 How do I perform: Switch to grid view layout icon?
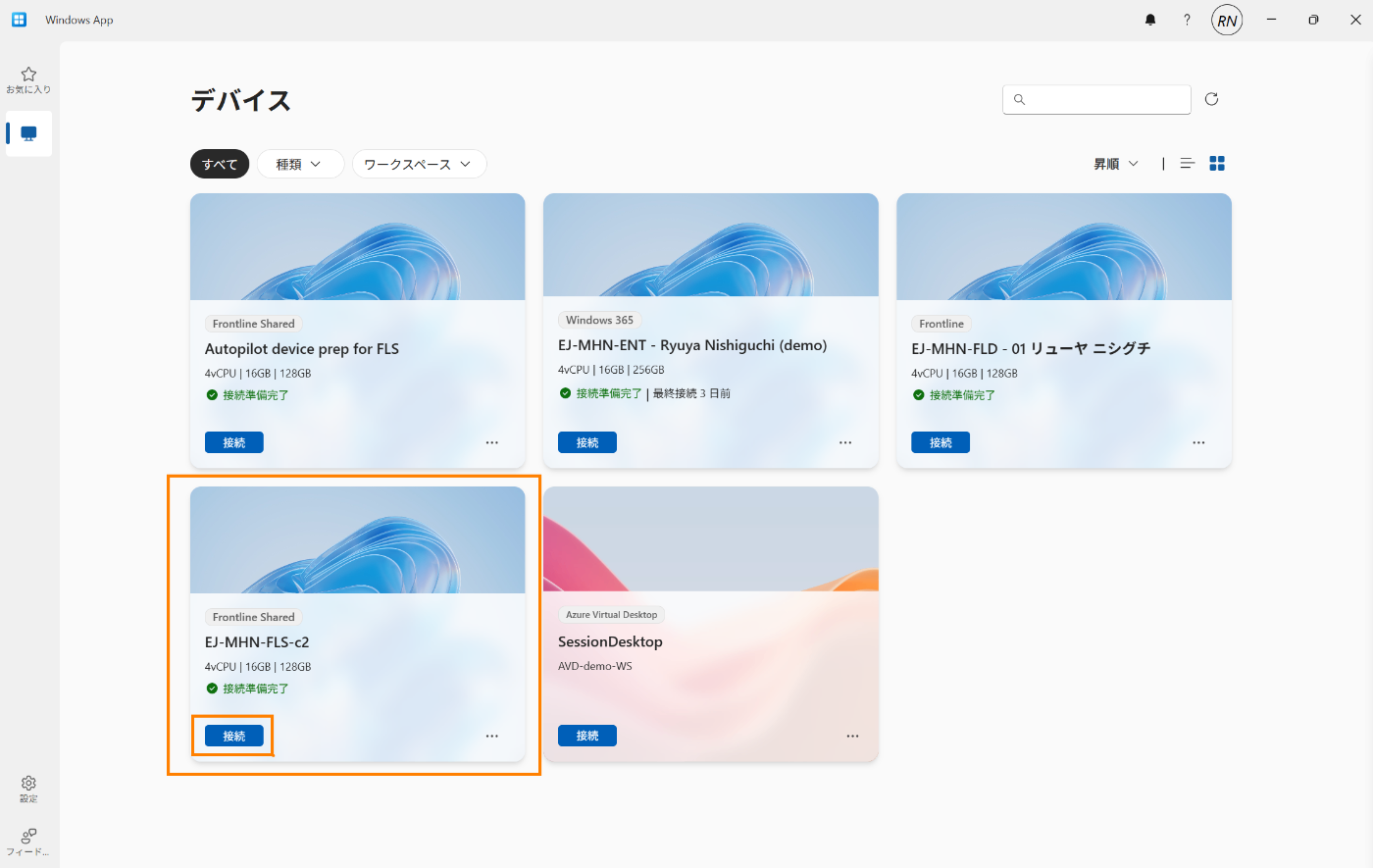click(x=1217, y=164)
